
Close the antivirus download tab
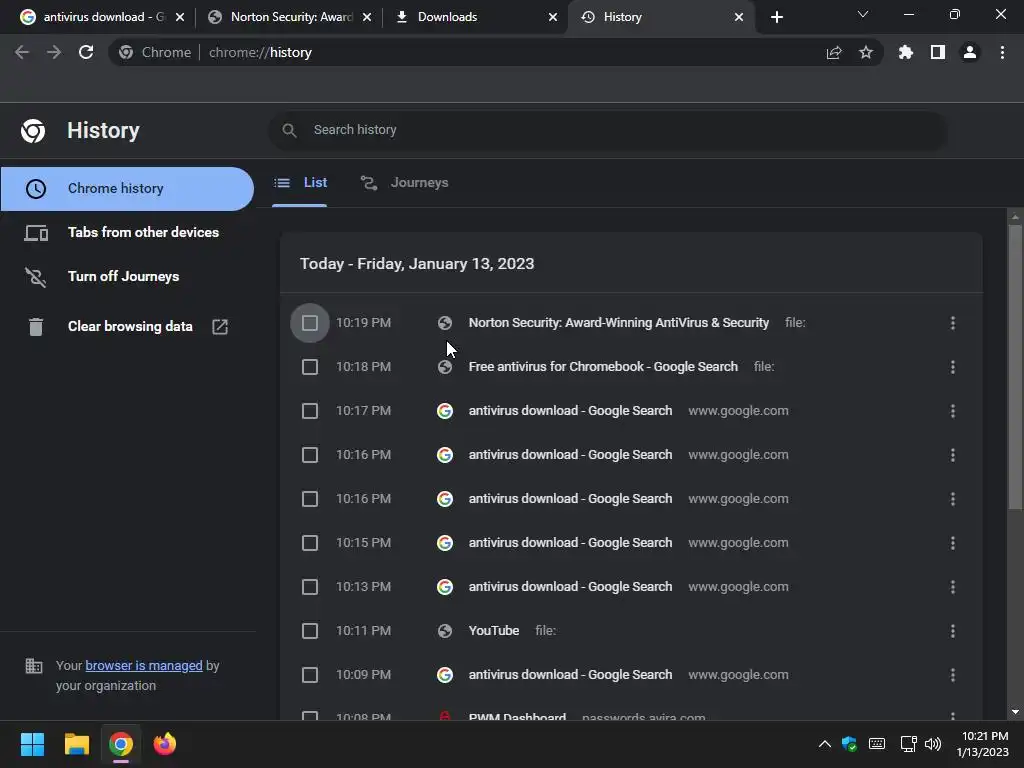click(180, 17)
